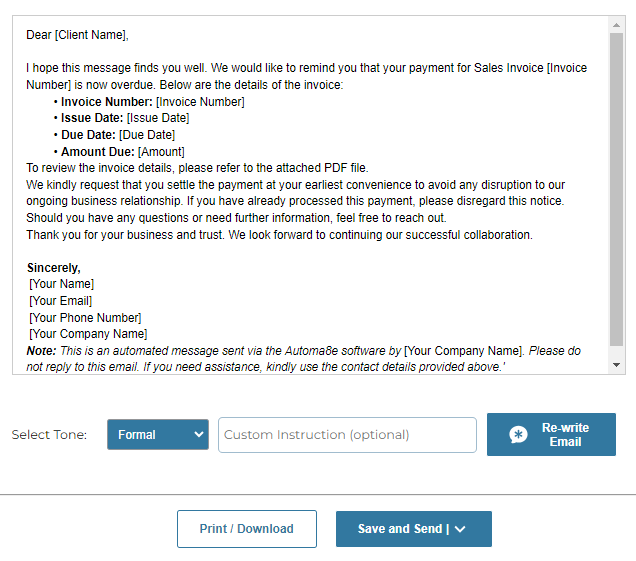Expand the Save and Send chevron
636x561 pixels.
click(460, 529)
